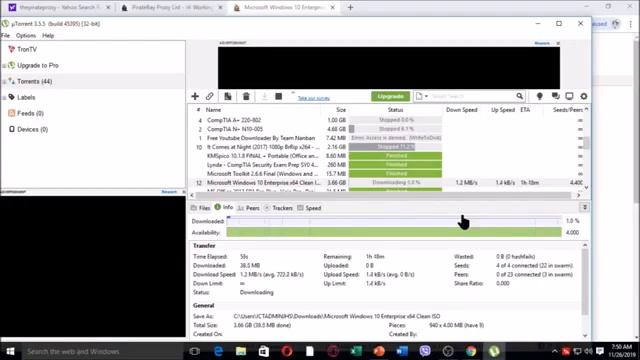Sort torrents by ETA column header
The height and width of the screenshot is (360, 640).
coord(525,110)
